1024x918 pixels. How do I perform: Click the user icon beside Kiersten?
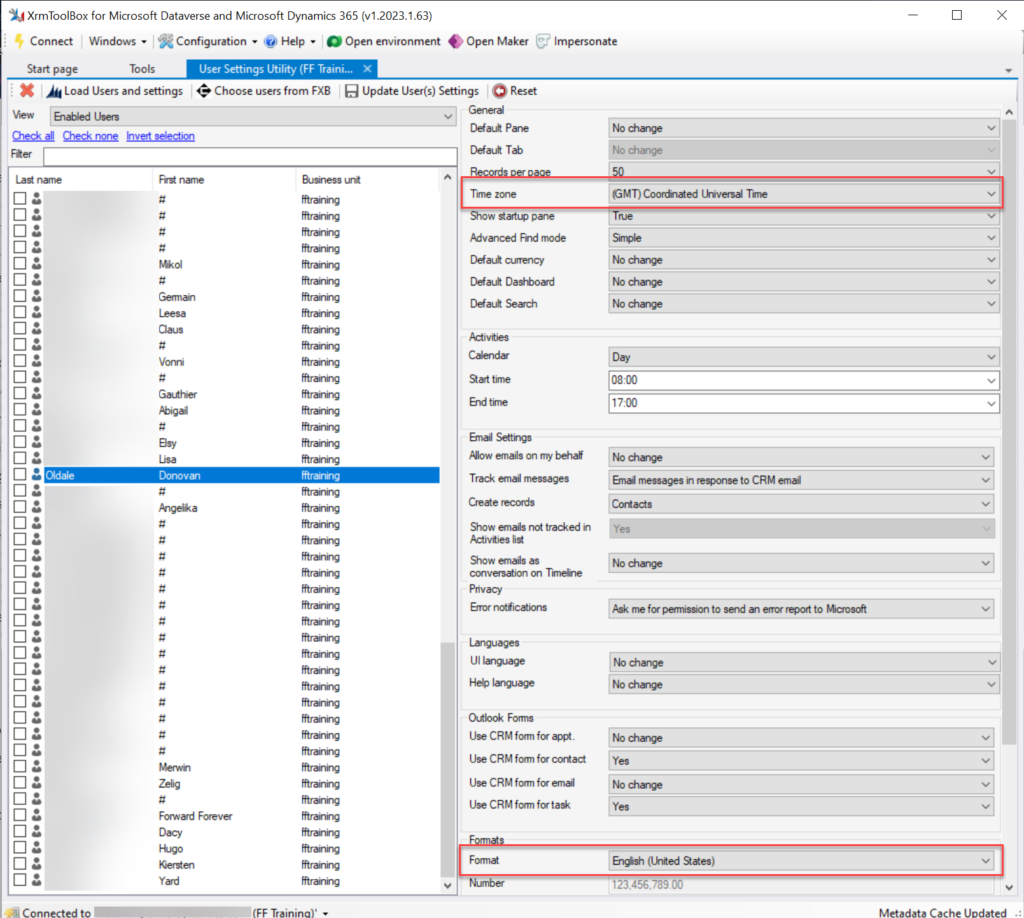[x=37, y=864]
